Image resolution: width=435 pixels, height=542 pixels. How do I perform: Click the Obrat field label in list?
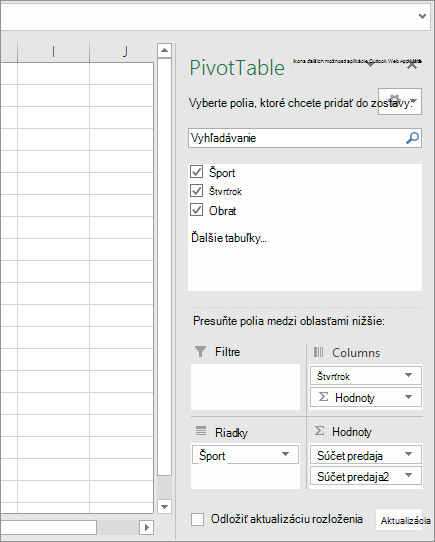[222, 211]
